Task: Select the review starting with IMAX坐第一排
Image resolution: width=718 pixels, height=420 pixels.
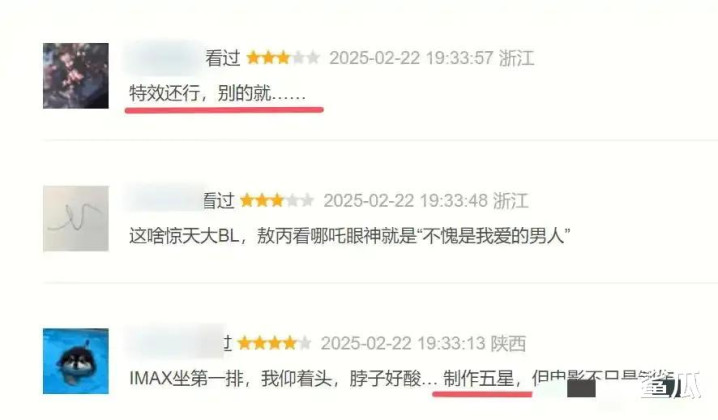Action: (x=401, y=378)
